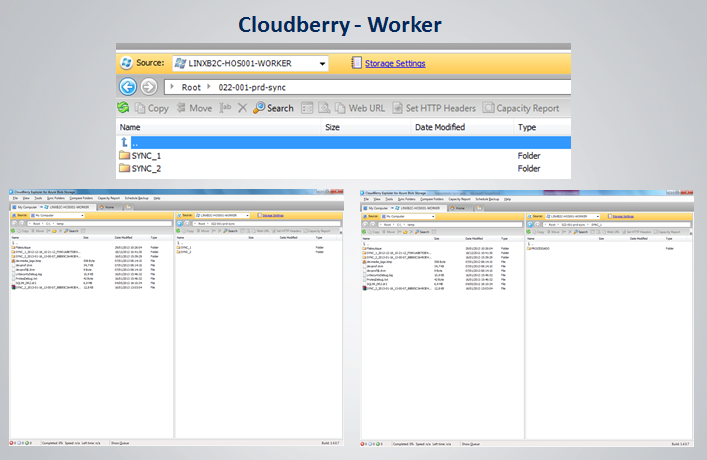Open File menu in left small window
Screen dimensions: 707x460
click(15, 198)
